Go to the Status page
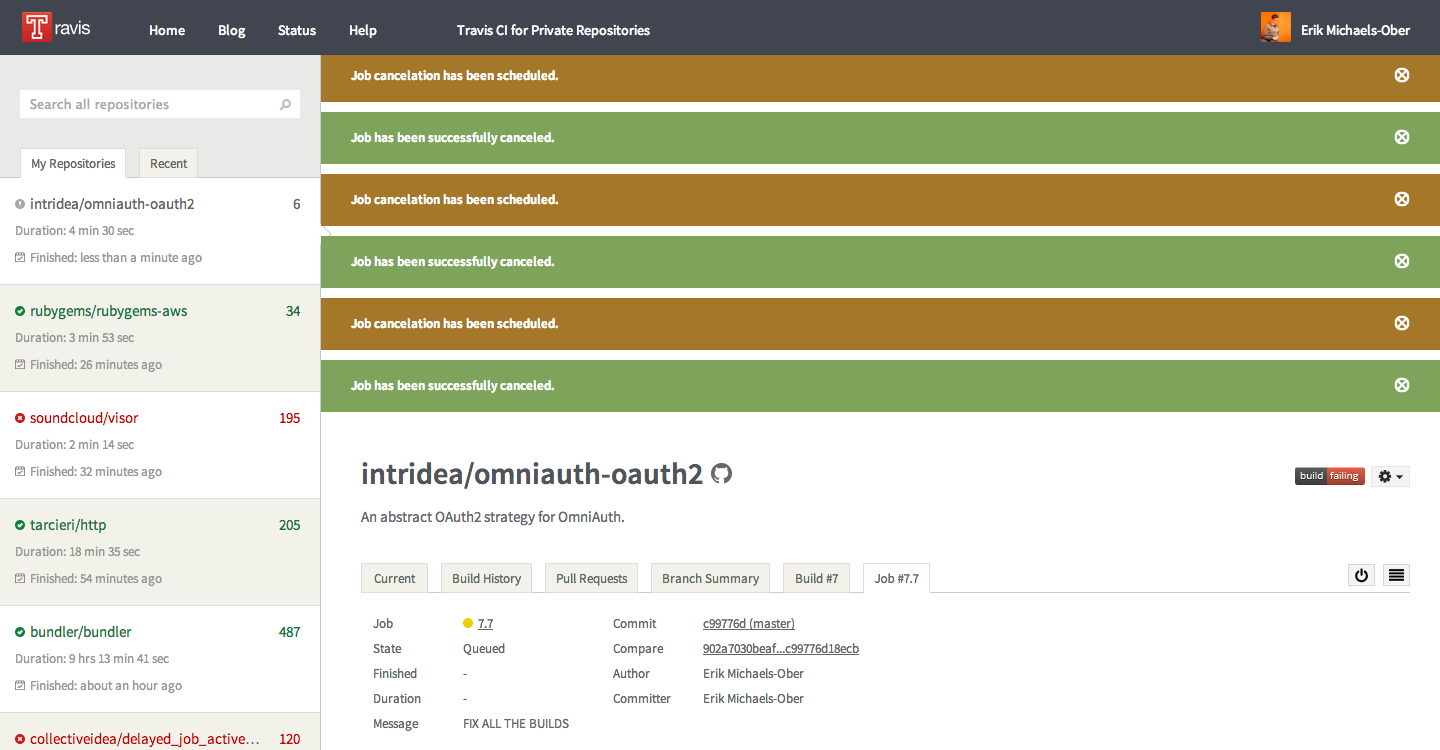The height and width of the screenshot is (750, 1440). point(296,30)
